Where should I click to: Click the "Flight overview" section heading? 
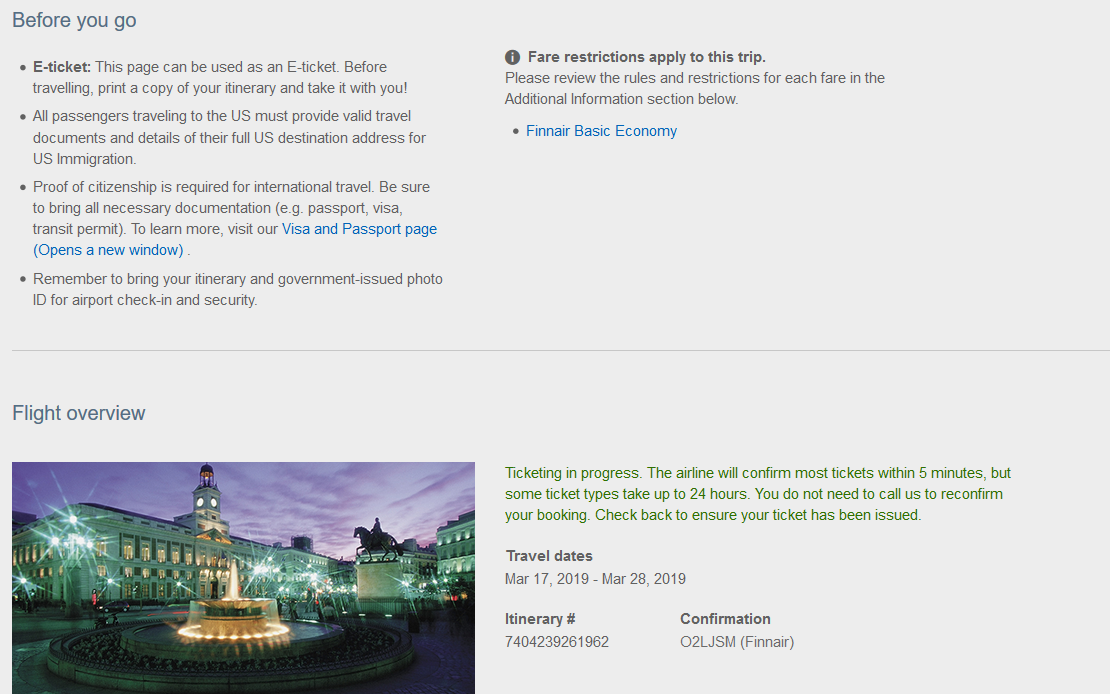[79, 413]
